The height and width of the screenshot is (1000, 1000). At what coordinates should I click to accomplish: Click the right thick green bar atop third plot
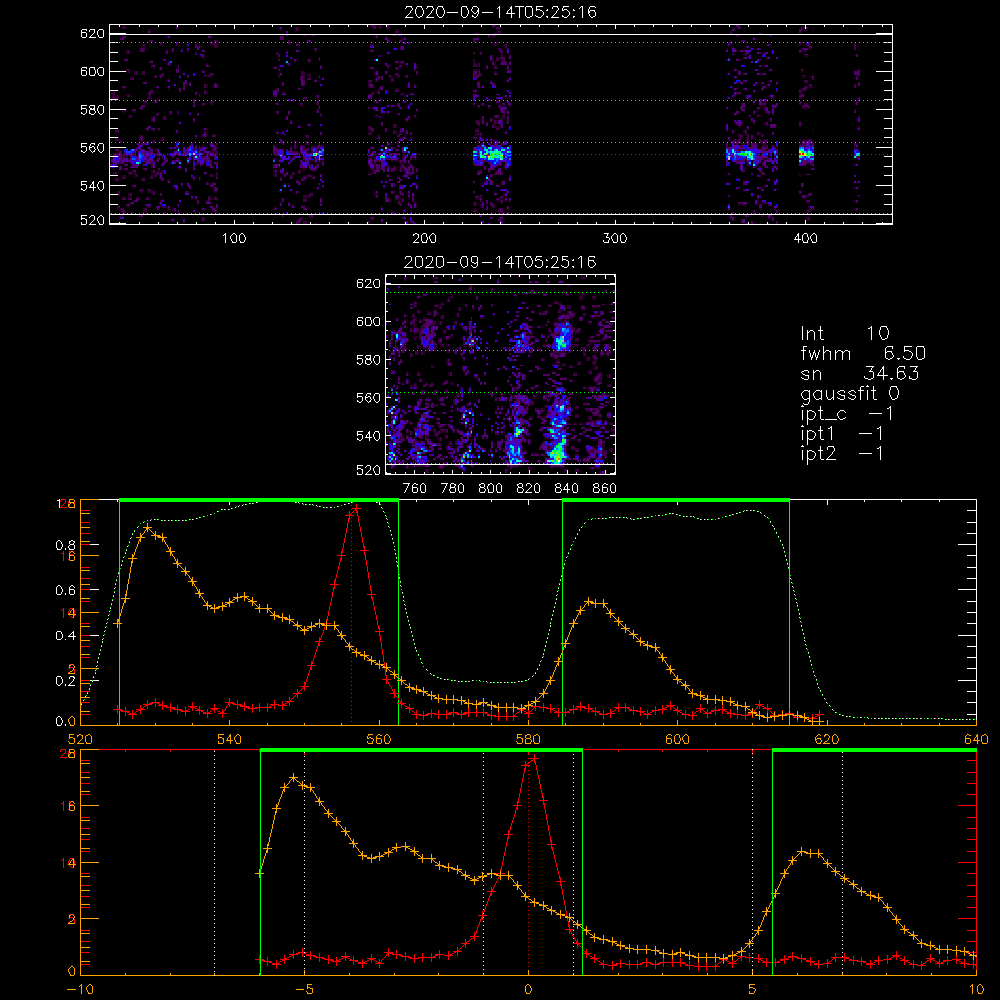coord(676,500)
